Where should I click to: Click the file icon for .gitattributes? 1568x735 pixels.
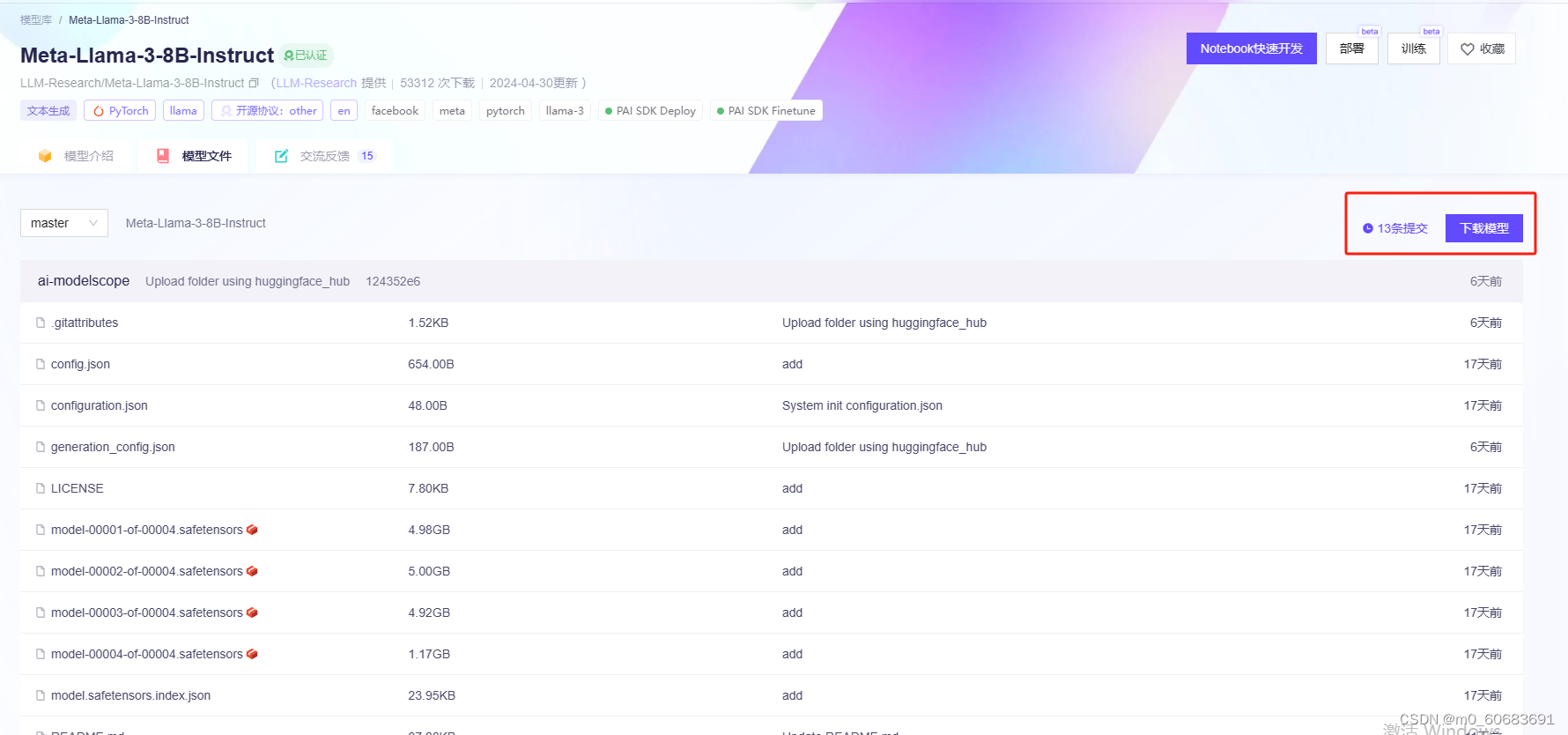point(41,323)
